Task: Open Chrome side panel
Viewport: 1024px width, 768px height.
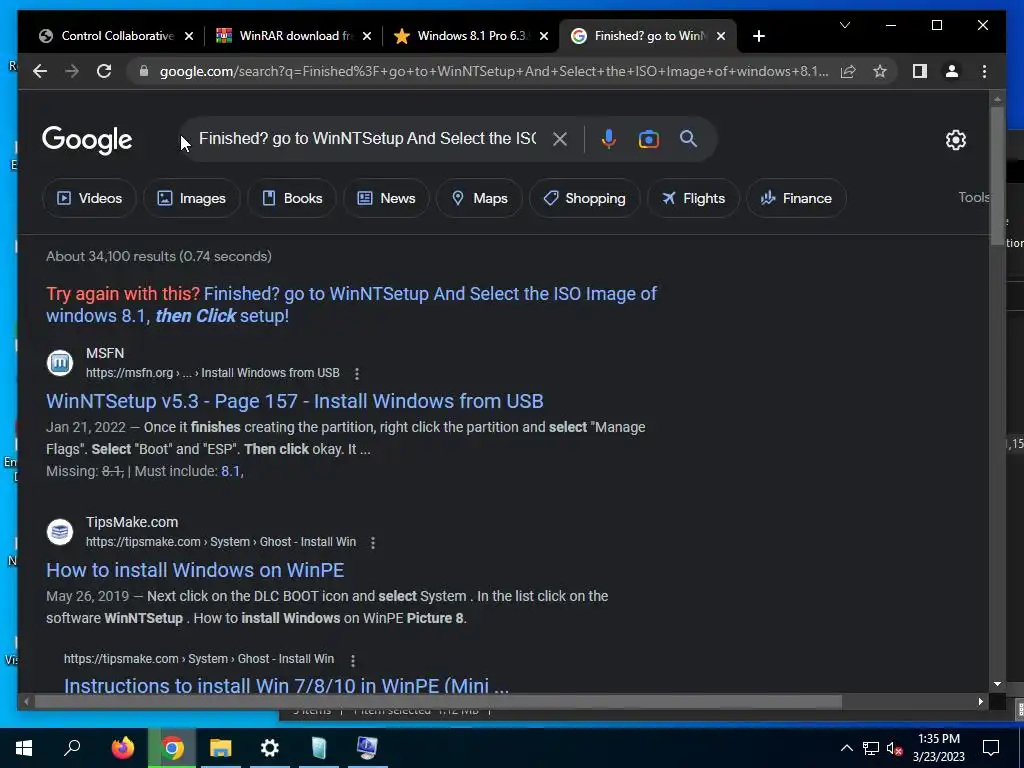Action: coord(920,71)
